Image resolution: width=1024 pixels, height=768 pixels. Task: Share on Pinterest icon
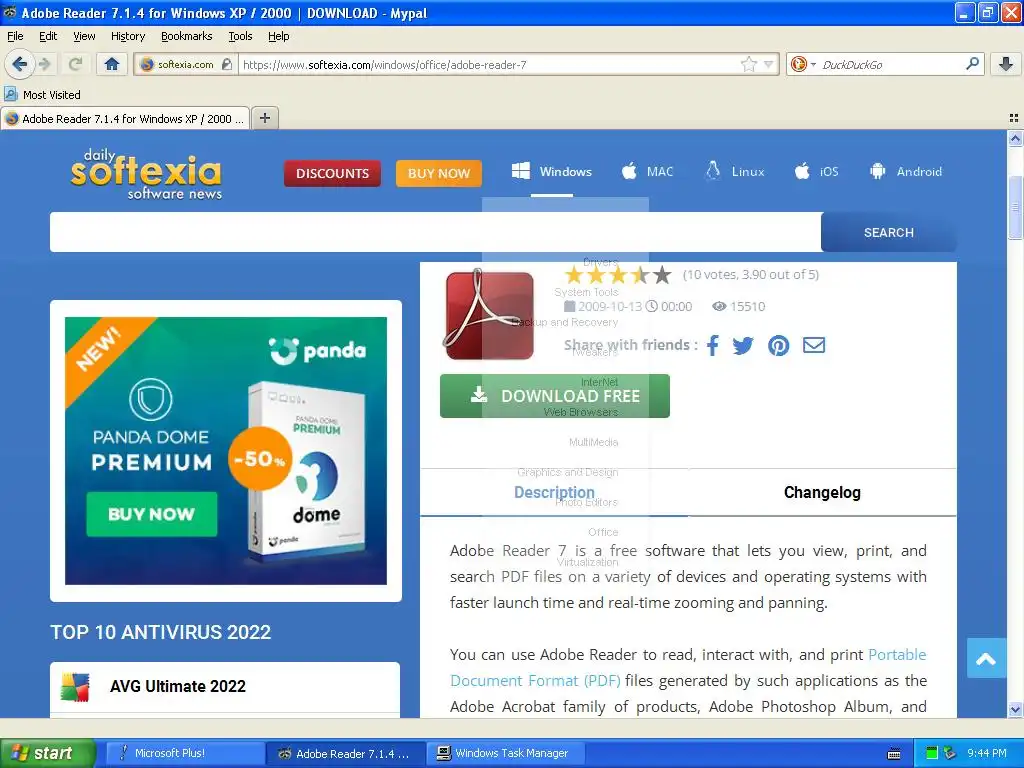click(x=778, y=345)
